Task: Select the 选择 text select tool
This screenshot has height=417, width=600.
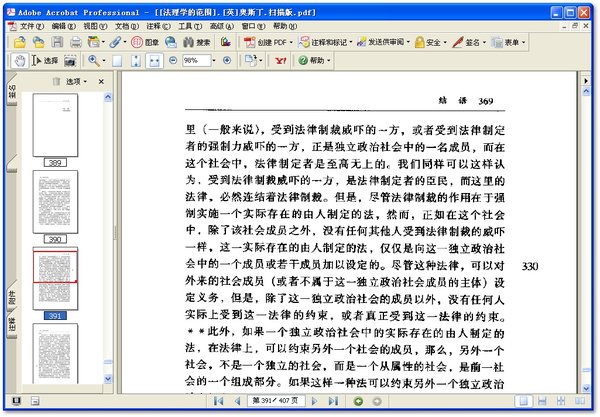Action: (45, 60)
